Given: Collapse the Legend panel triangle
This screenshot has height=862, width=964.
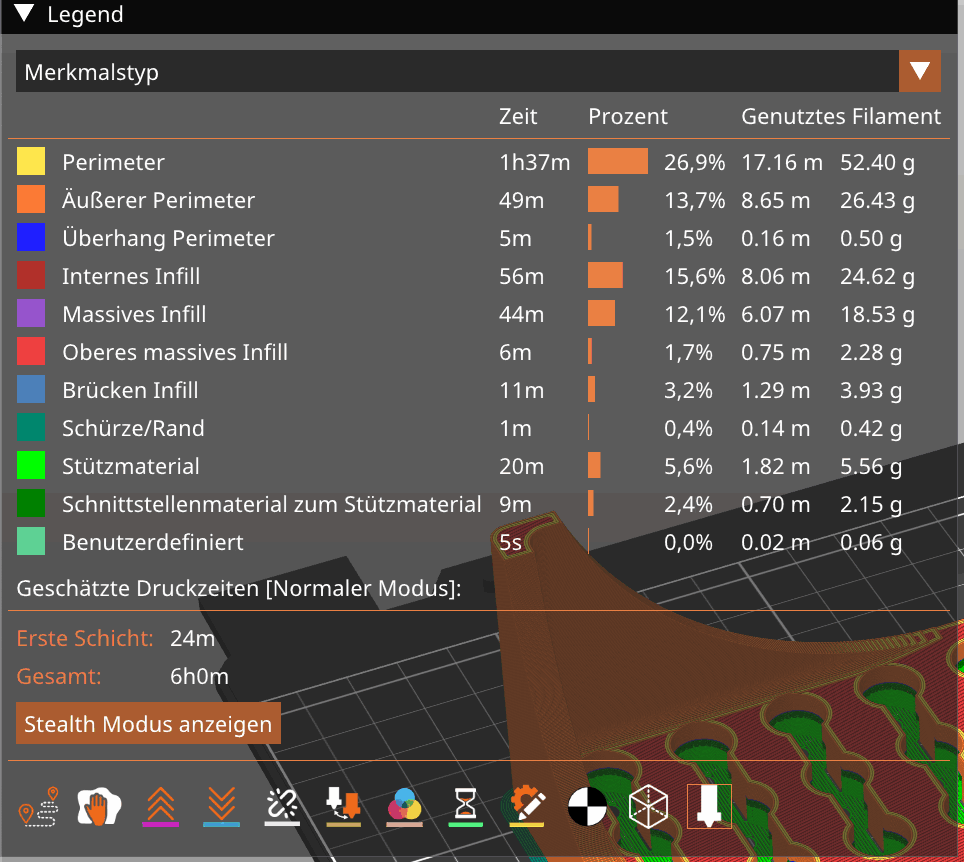Looking at the screenshot, I should pos(25,14).
